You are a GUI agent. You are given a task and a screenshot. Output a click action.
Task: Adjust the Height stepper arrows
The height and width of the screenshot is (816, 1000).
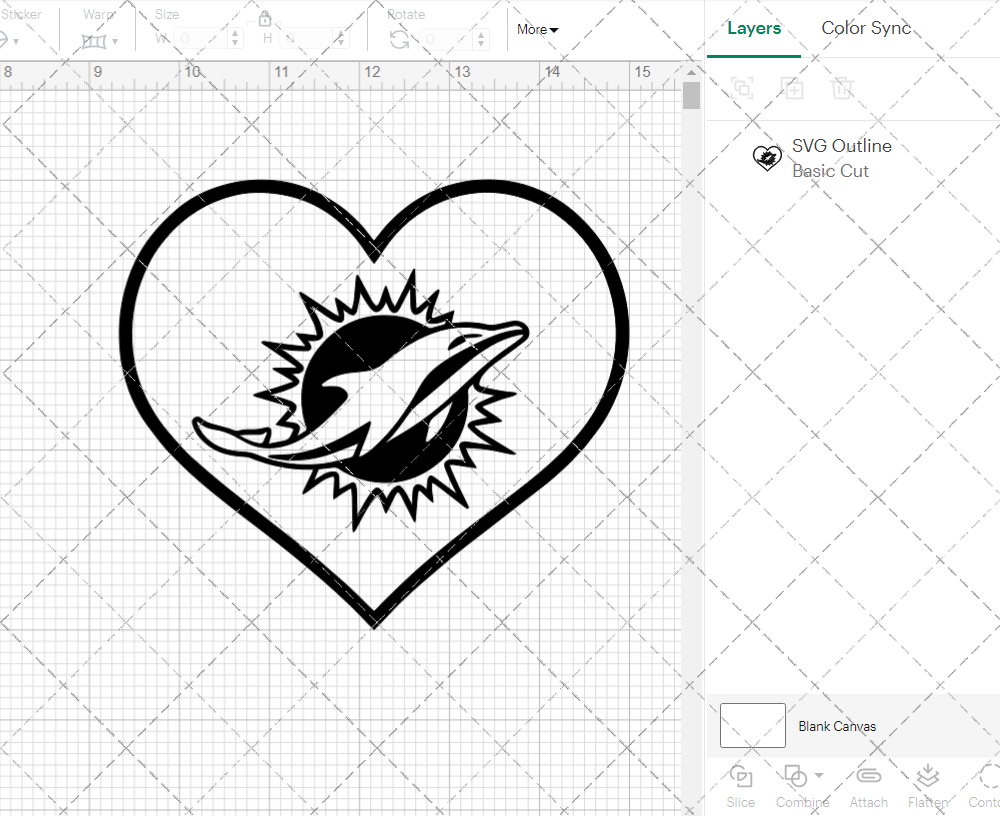(x=341, y=39)
